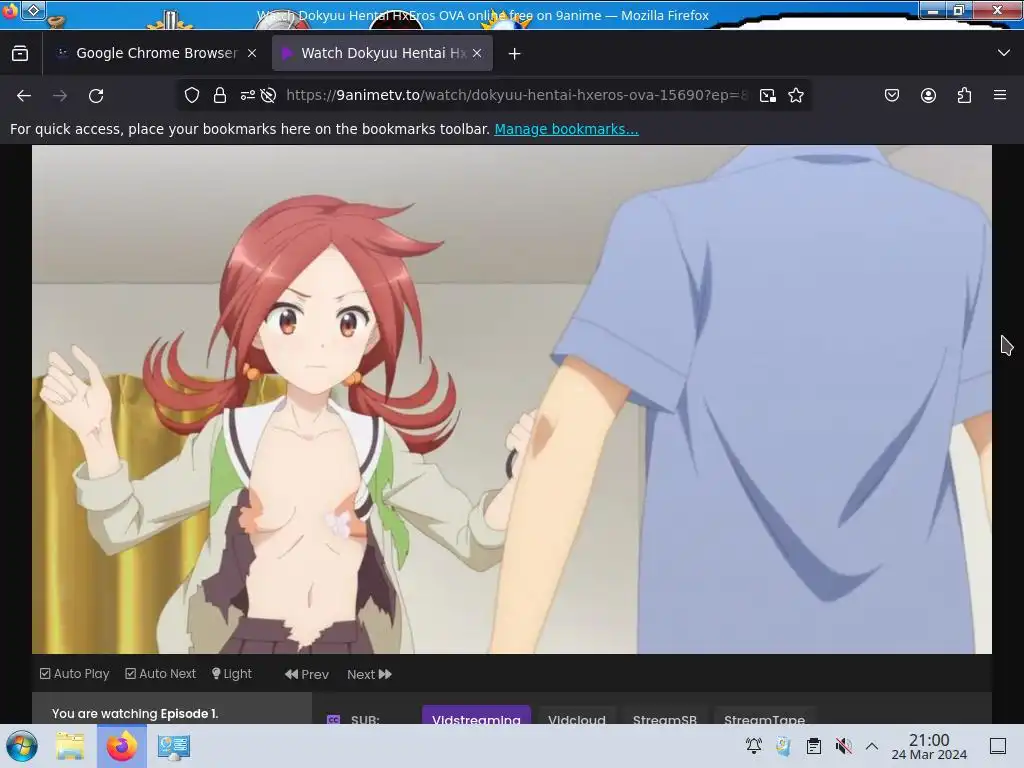Go forward one page
The image size is (1024, 768).
pos(60,95)
